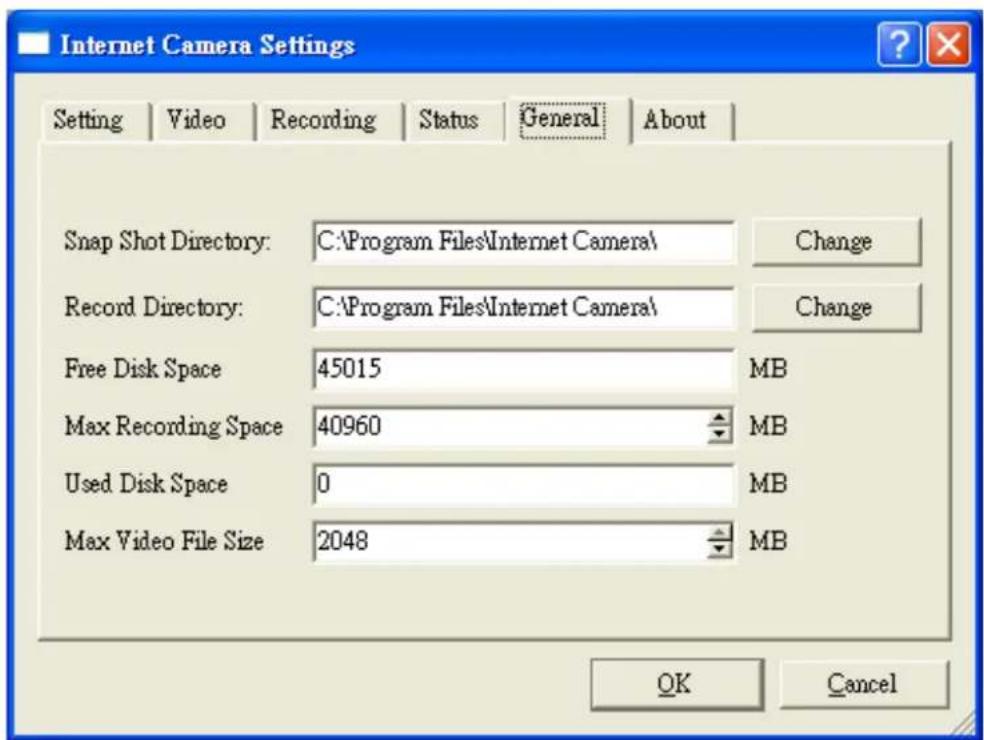Open the Video tab
The width and height of the screenshot is (984, 740).
(202, 120)
